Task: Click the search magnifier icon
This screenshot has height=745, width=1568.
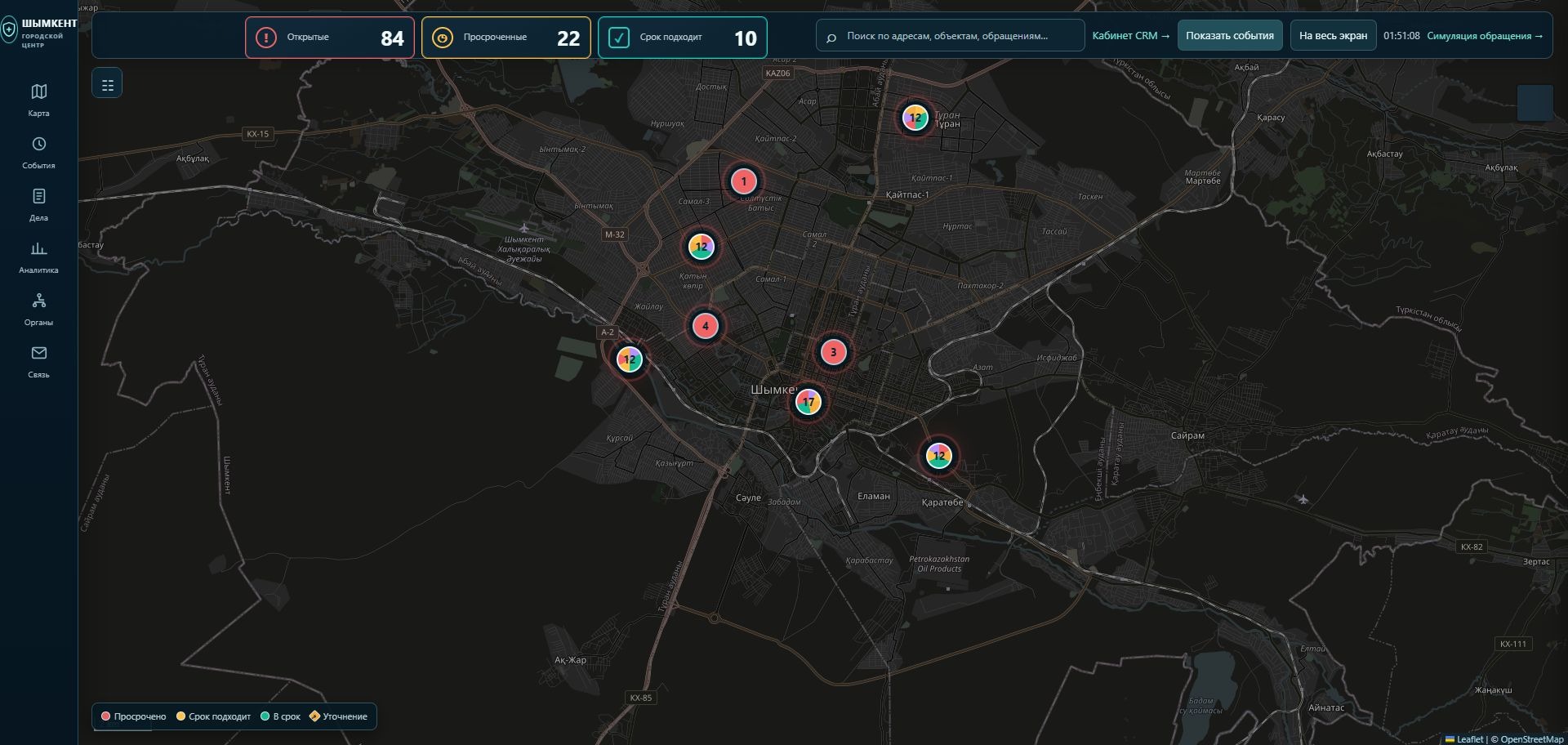Action: pyautogui.click(x=831, y=37)
